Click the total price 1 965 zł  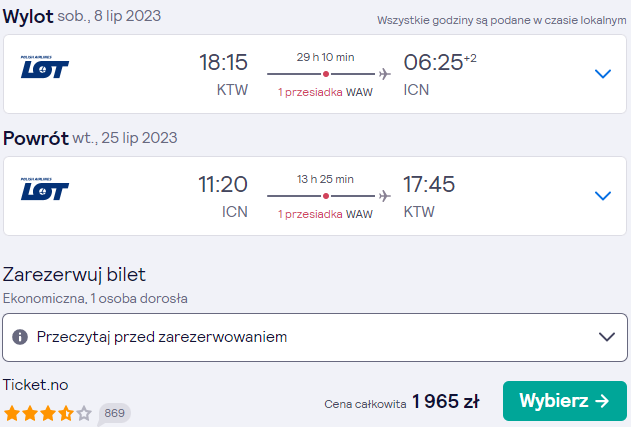[x=446, y=401]
